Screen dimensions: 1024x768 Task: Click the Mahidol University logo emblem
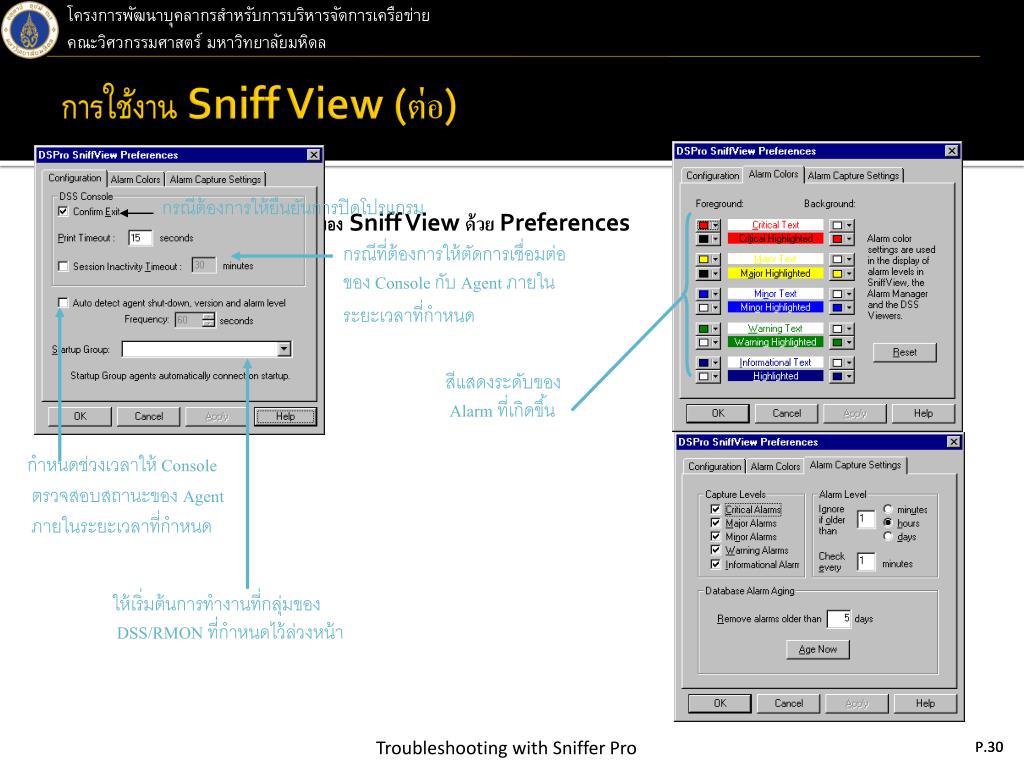tap(29, 29)
